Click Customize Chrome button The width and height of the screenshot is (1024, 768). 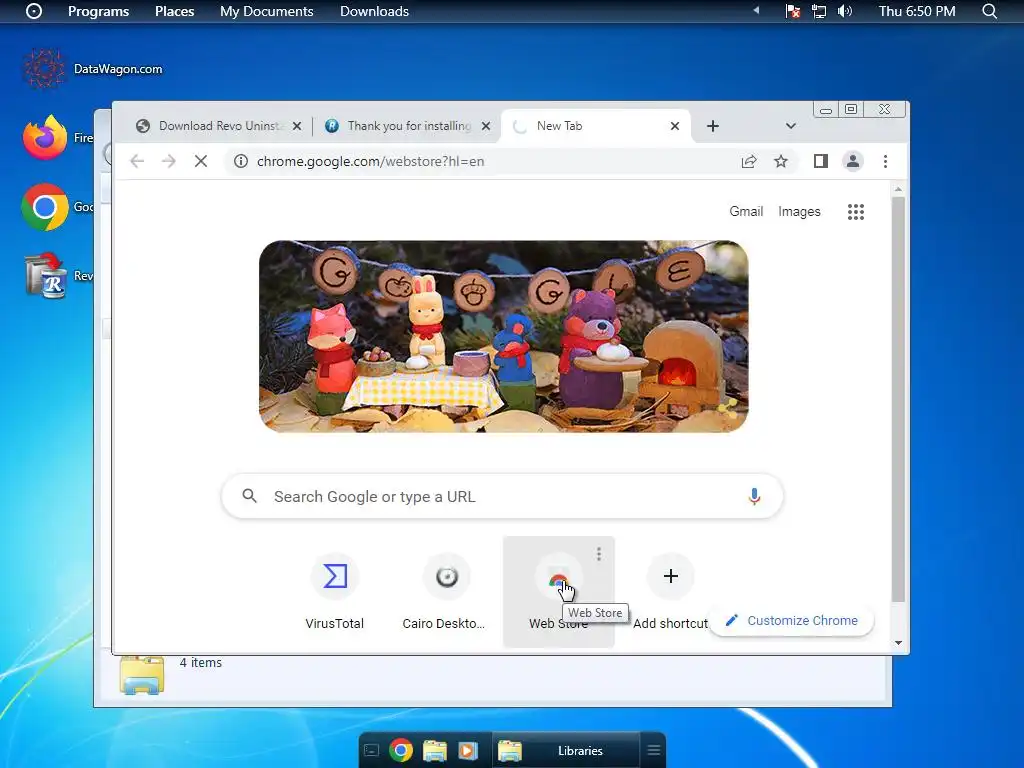pyautogui.click(x=792, y=620)
